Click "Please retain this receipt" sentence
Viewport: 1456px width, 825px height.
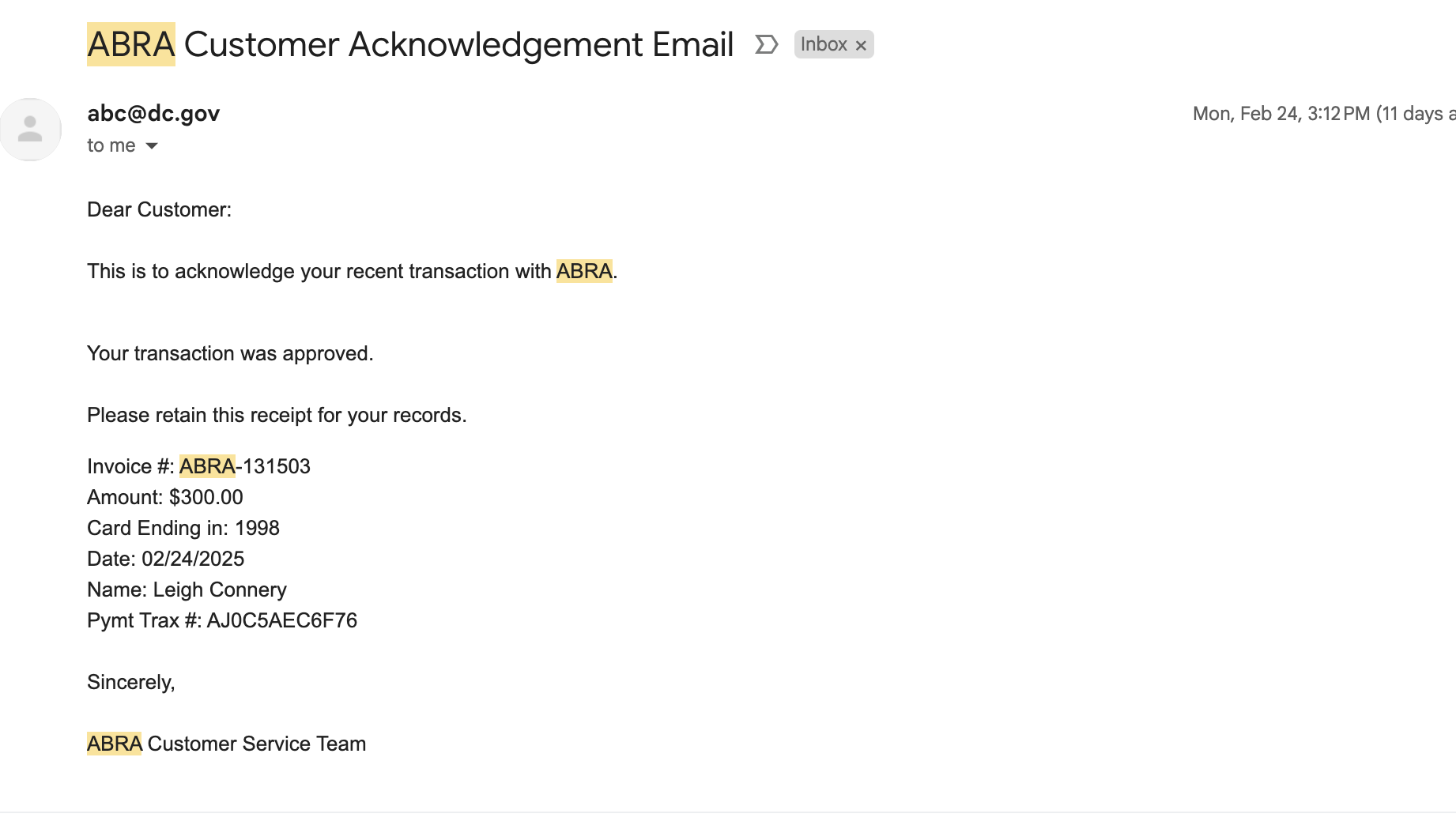click(x=277, y=415)
